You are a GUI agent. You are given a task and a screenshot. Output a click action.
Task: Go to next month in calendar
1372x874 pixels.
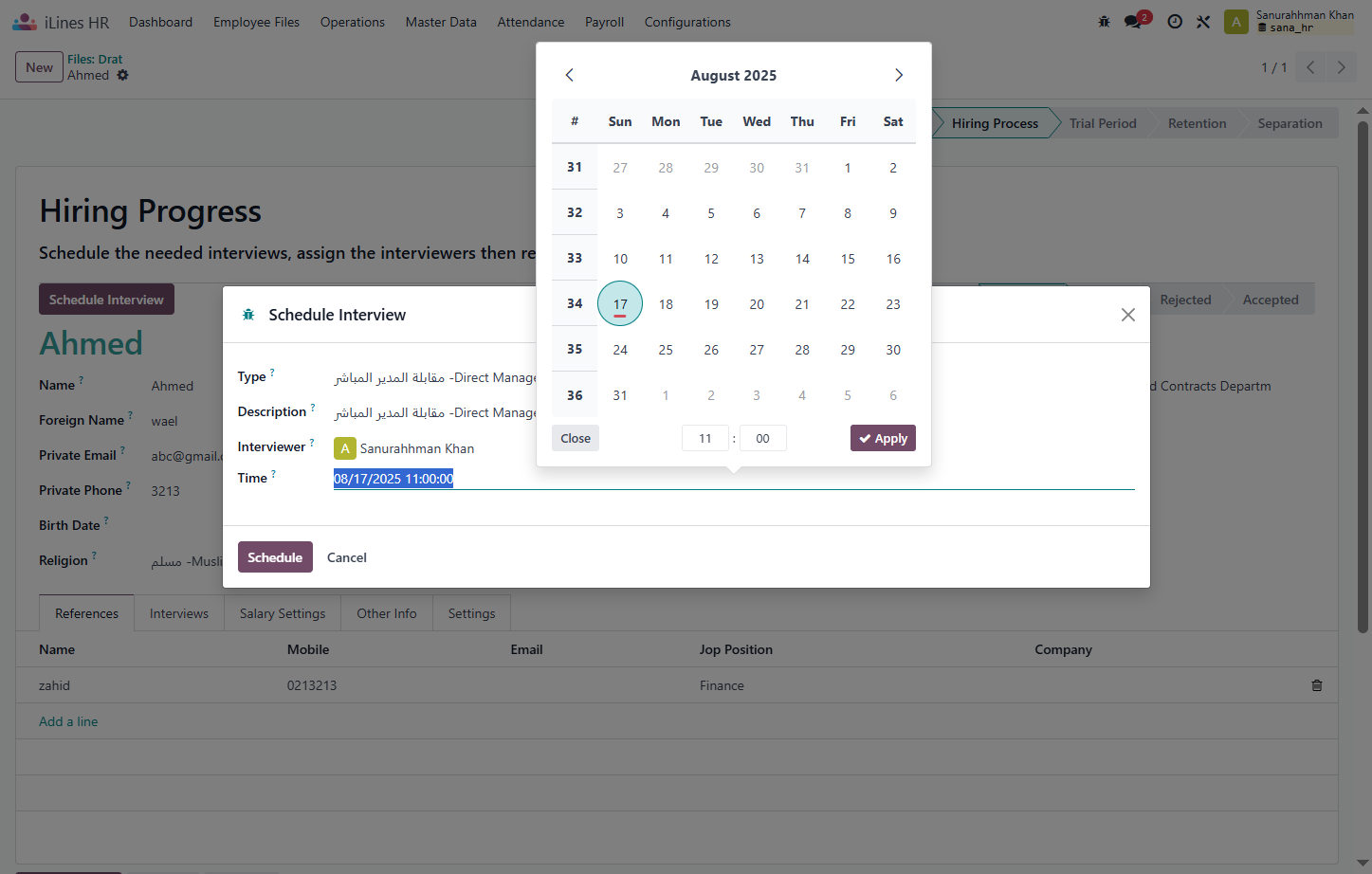[899, 75]
